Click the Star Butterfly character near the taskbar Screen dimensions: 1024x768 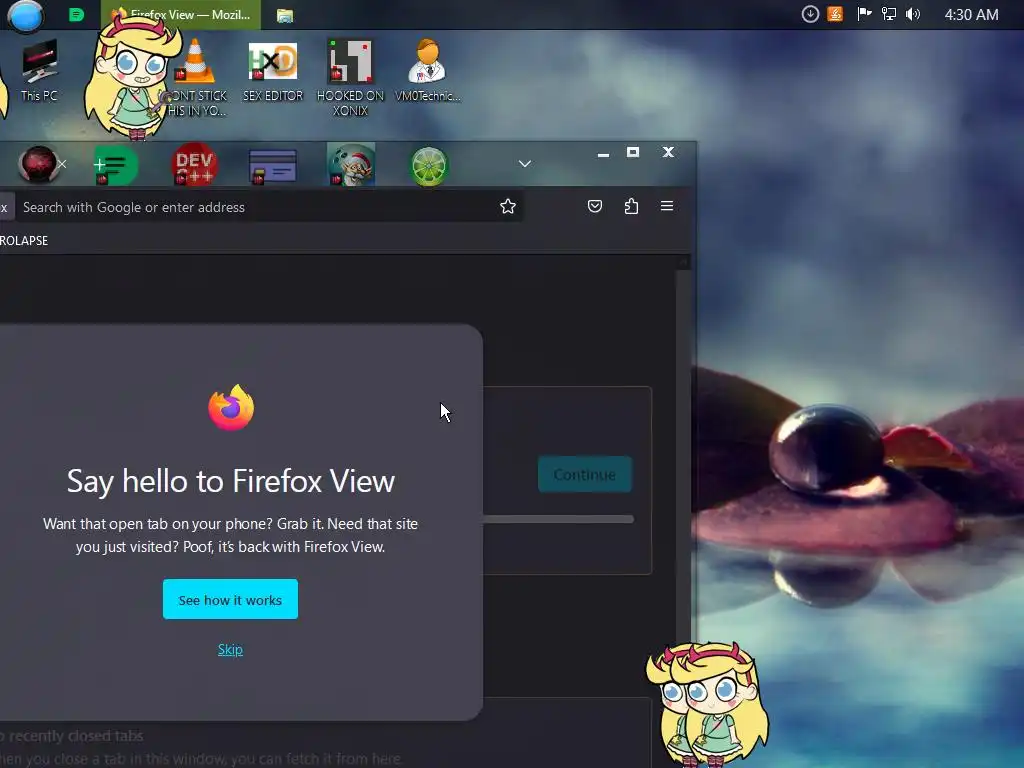tap(133, 77)
